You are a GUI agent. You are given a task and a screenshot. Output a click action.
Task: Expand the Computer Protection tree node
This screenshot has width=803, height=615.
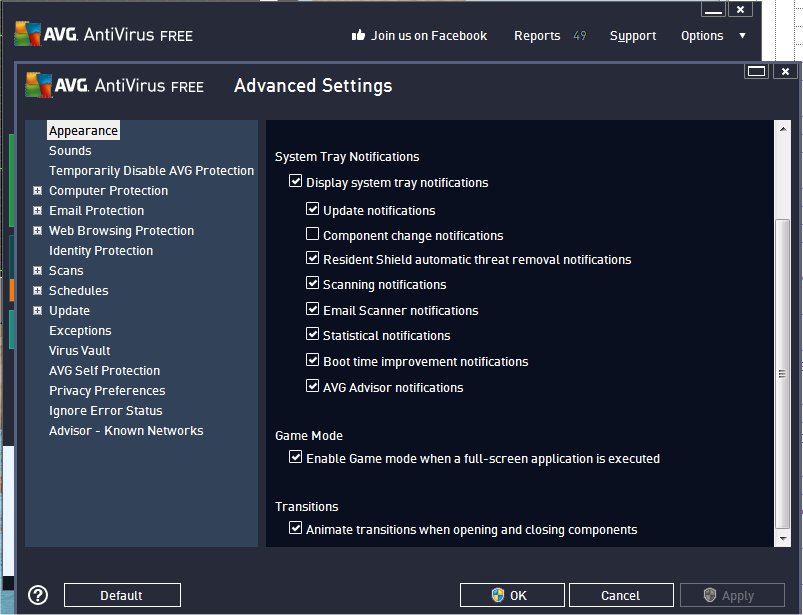[37, 190]
